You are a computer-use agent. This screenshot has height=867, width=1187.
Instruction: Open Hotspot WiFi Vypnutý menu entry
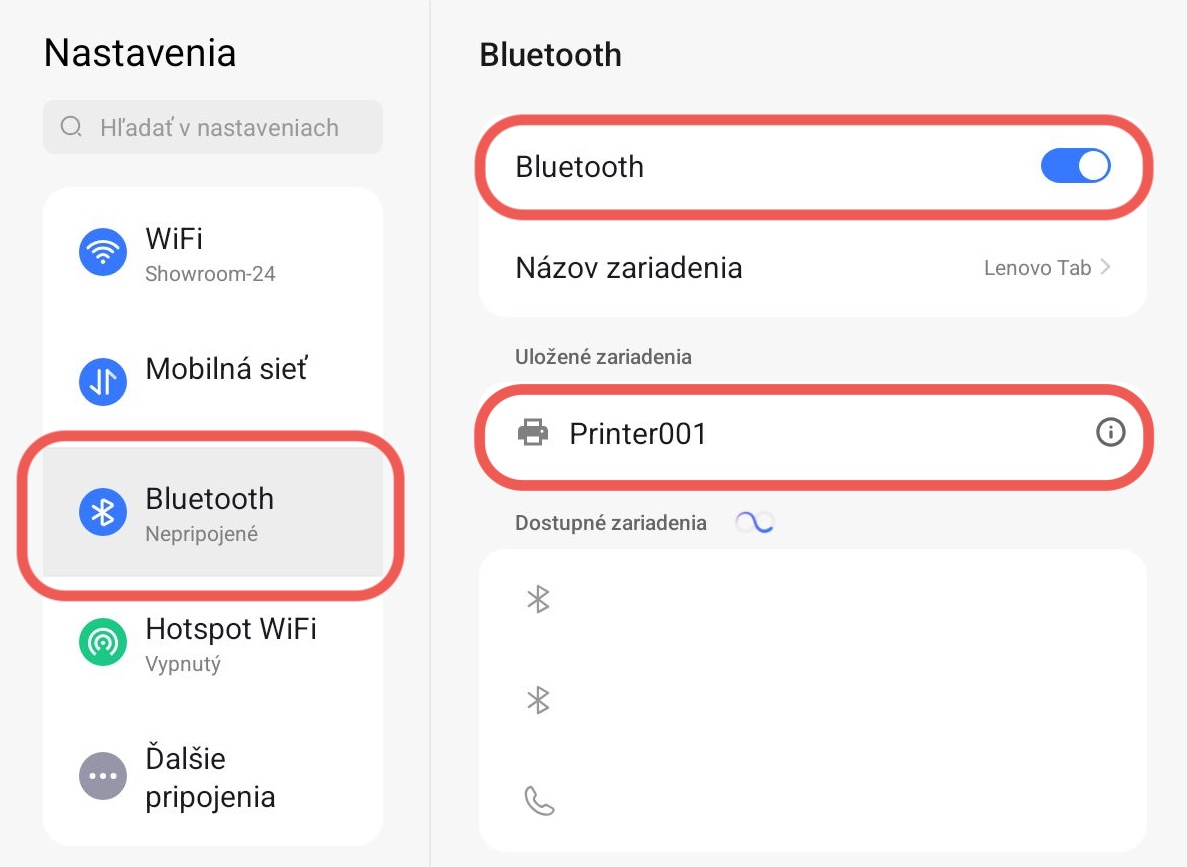(230, 643)
